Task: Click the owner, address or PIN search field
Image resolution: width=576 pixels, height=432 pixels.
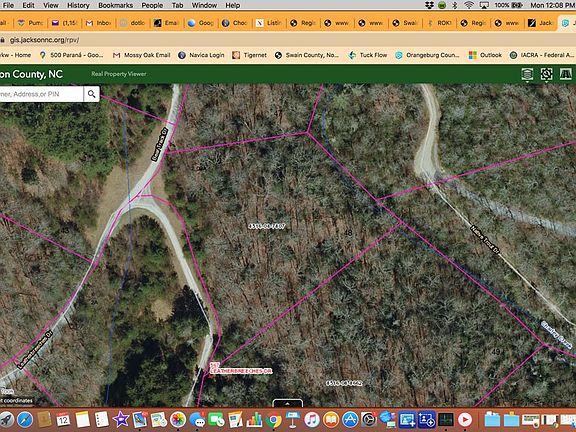Action: coord(41,94)
